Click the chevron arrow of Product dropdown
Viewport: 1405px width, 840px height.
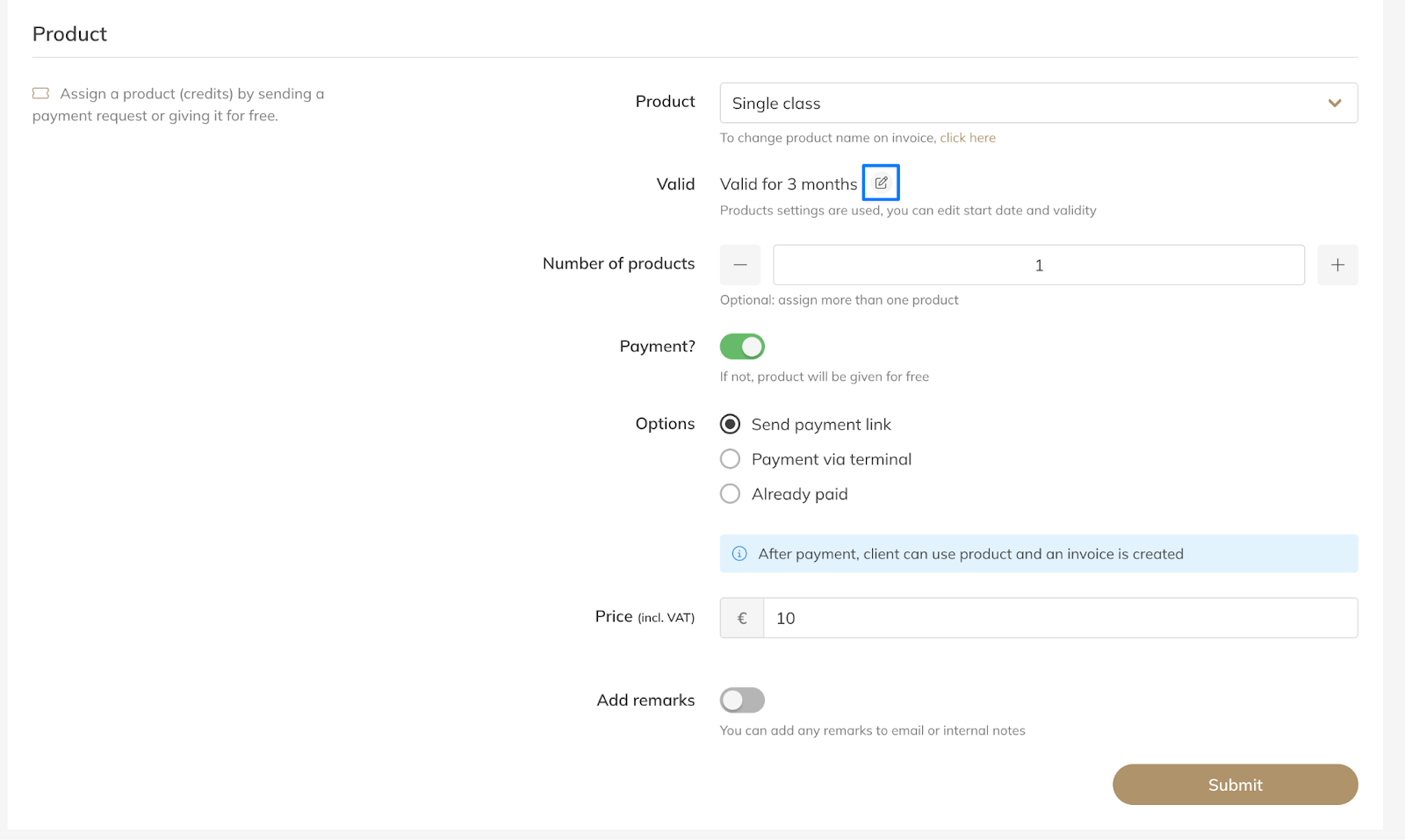point(1335,104)
